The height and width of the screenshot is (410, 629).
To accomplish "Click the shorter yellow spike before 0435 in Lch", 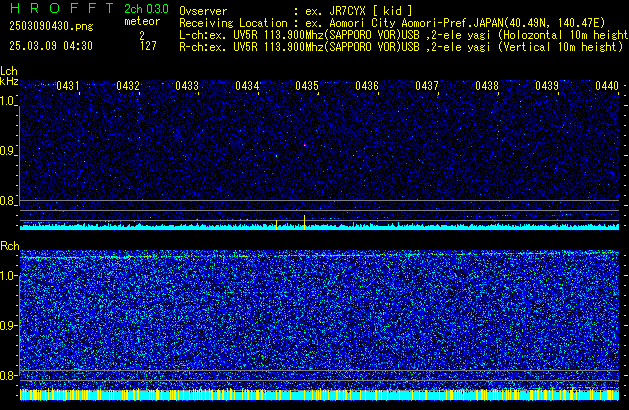I will point(276,224).
